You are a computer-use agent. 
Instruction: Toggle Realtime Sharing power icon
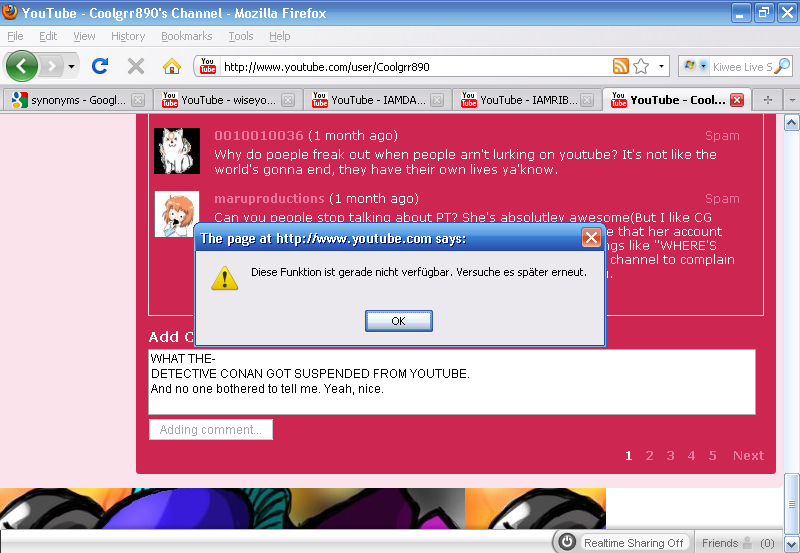coord(567,542)
